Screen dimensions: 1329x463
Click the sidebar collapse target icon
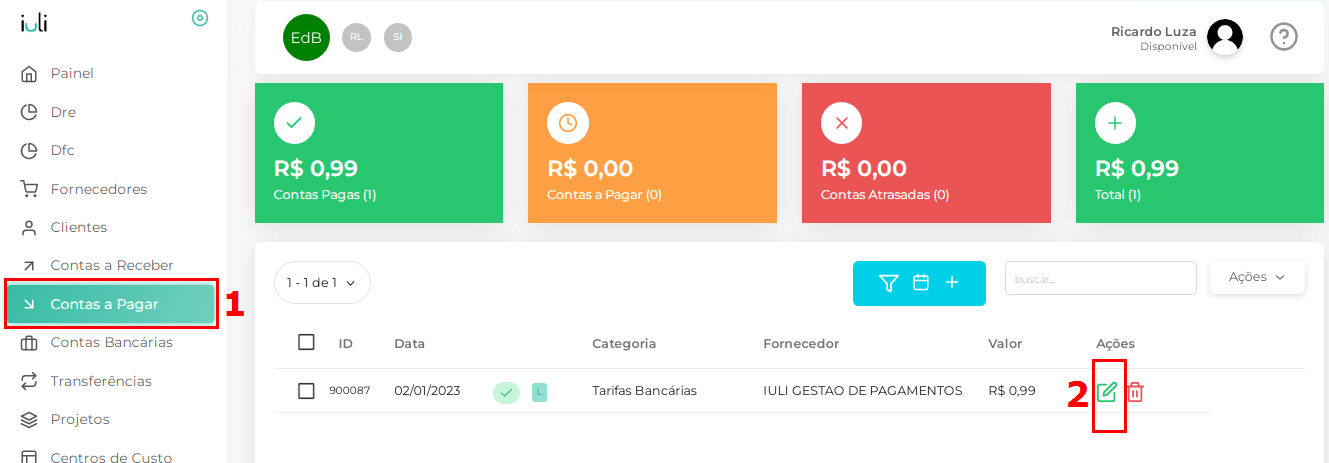pyautogui.click(x=200, y=18)
